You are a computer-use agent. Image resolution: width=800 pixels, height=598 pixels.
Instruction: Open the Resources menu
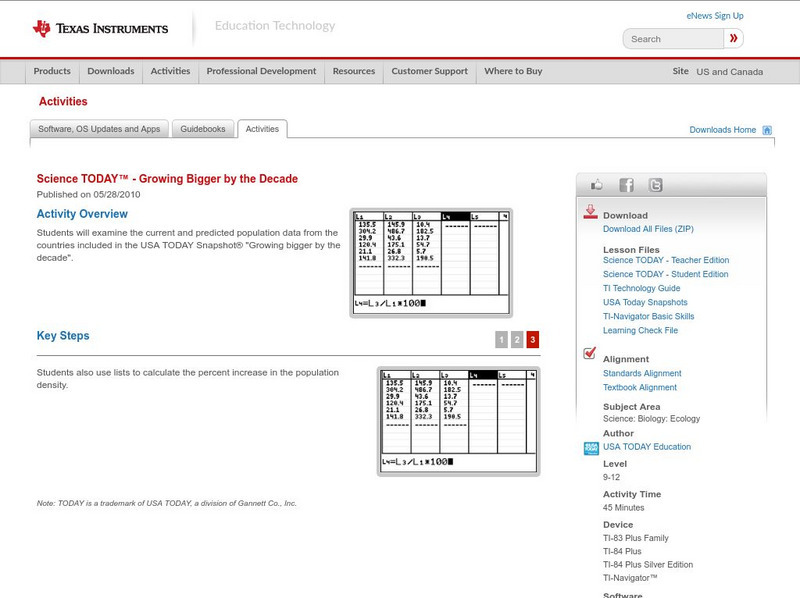point(354,71)
